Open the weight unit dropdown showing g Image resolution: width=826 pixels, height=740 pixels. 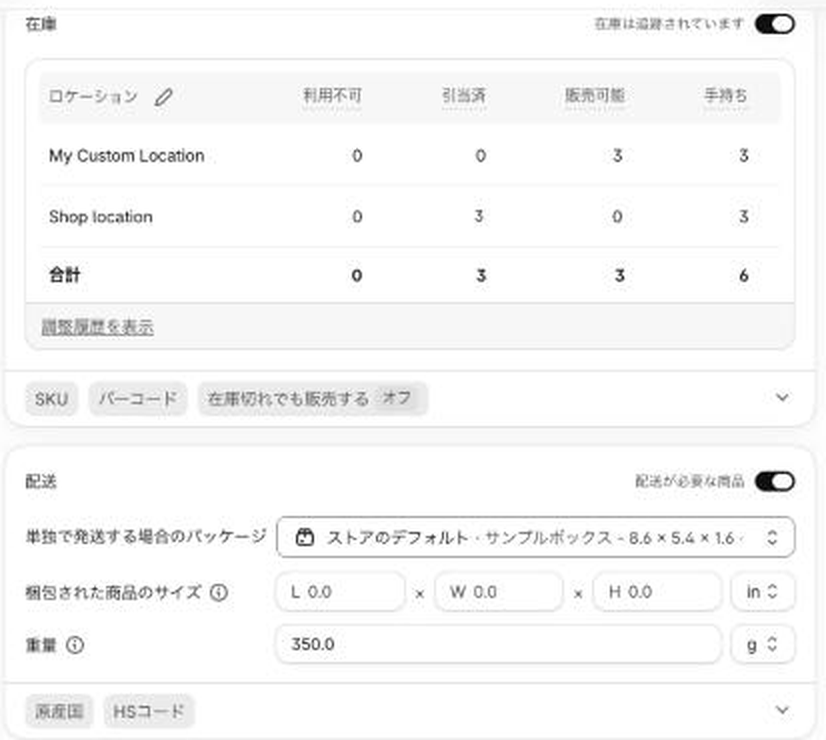pos(762,644)
